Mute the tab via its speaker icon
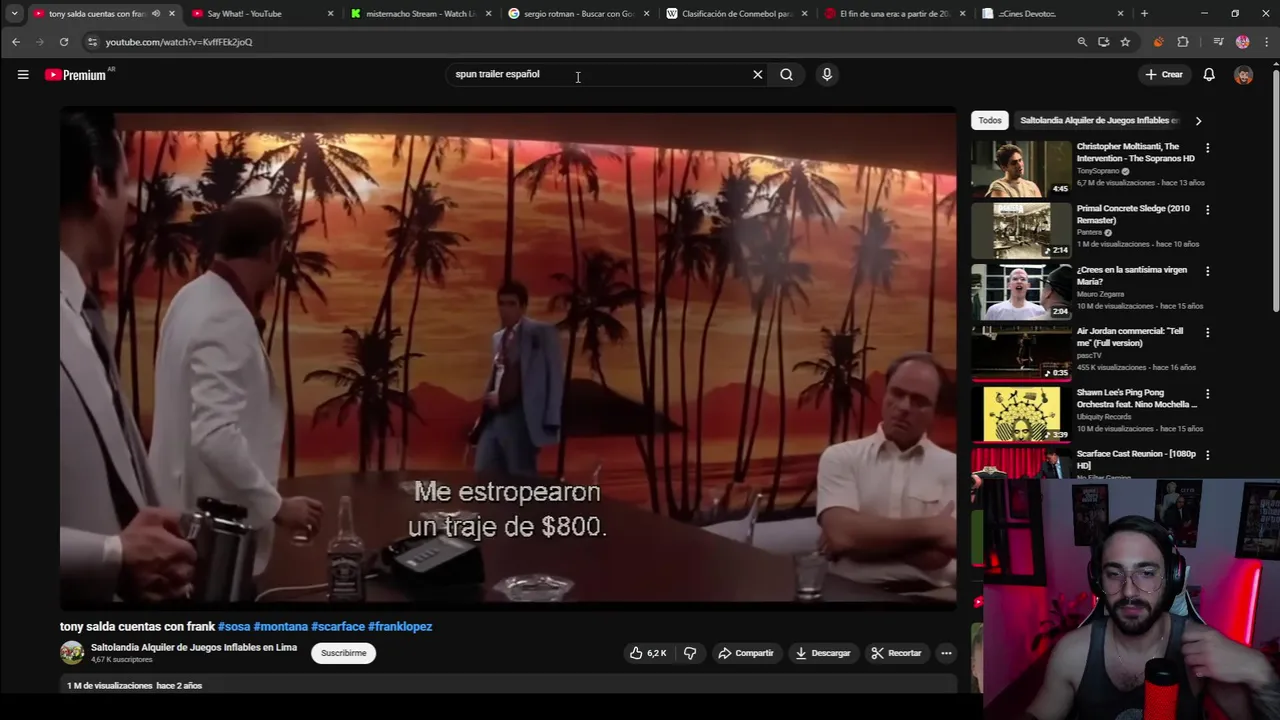 click(x=155, y=14)
